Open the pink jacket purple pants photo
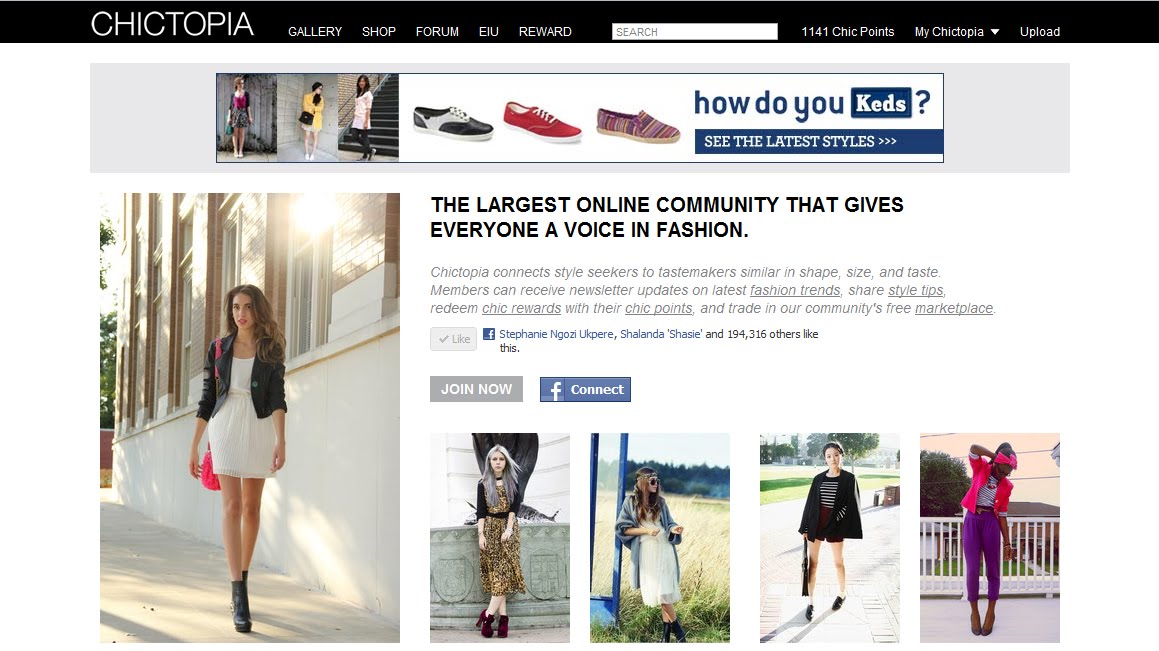 [x=990, y=538]
